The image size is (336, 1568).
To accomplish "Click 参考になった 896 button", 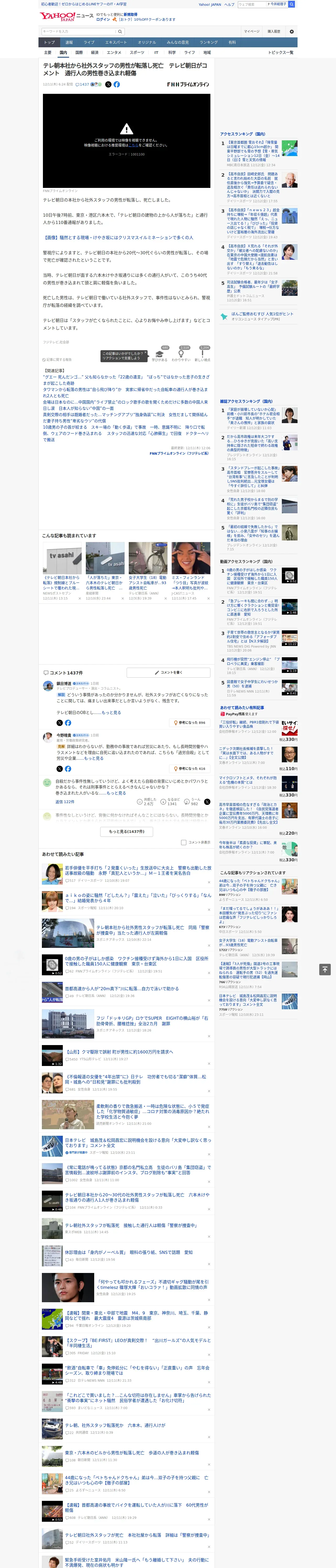I will [x=190, y=723].
